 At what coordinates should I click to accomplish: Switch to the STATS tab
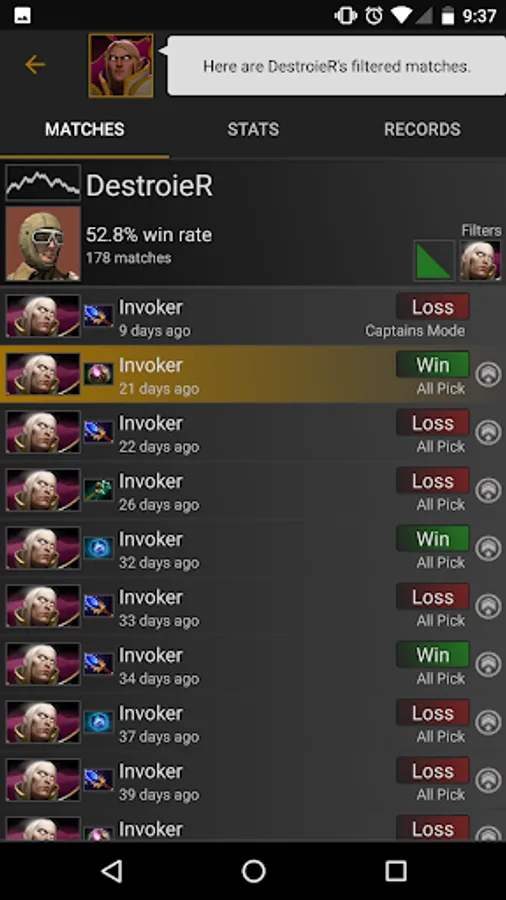click(x=253, y=129)
